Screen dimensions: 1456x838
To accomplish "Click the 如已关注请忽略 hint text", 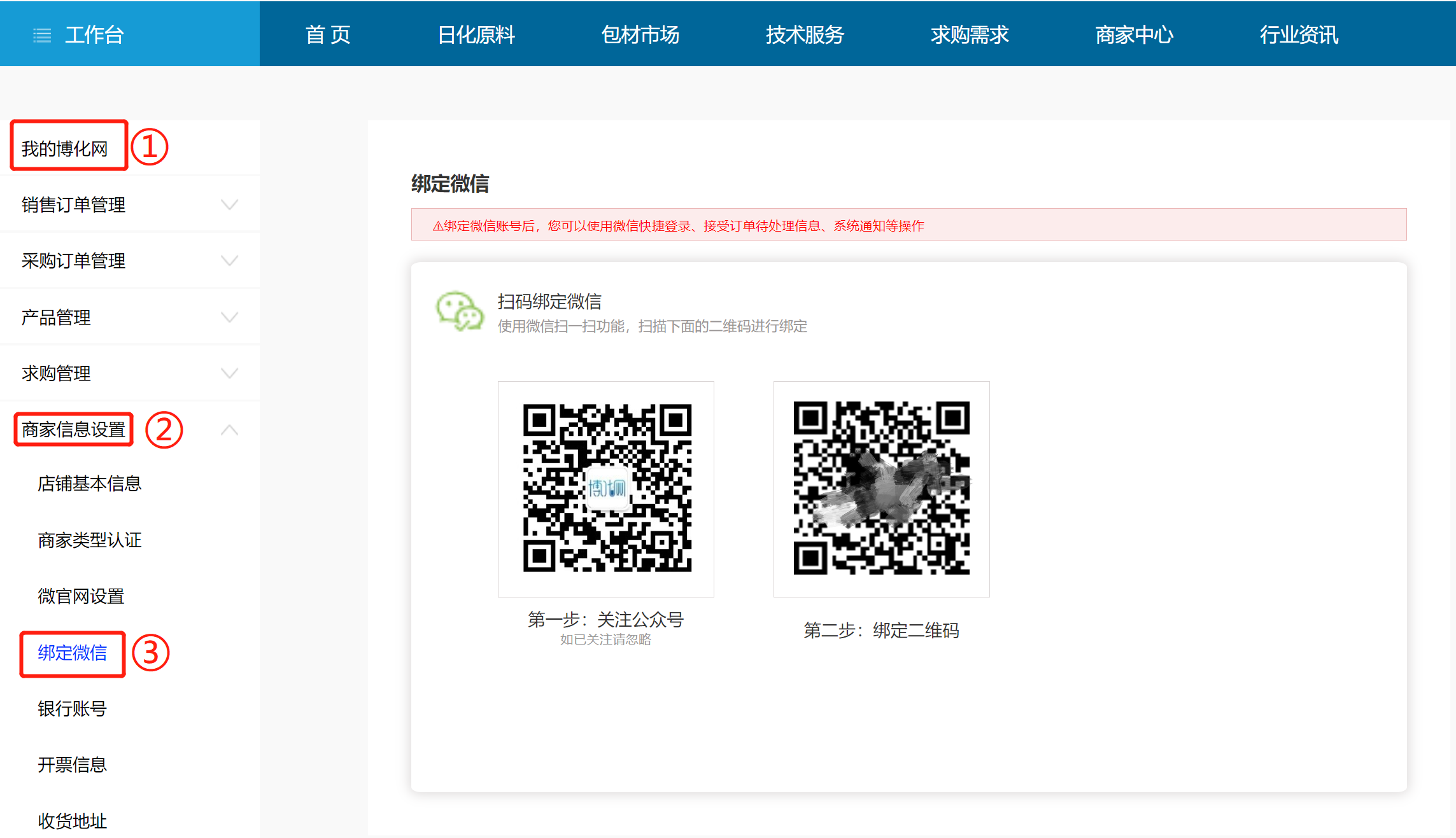I will pos(605,639).
